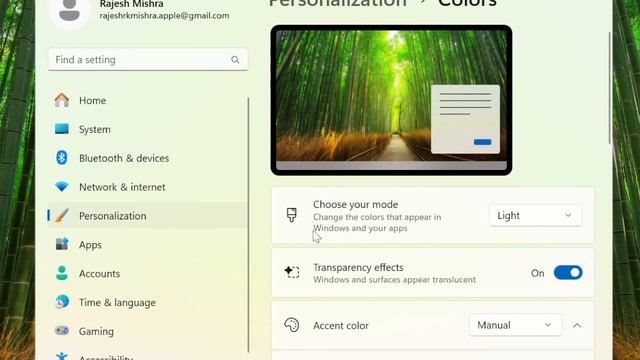
Task: Collapse the Accent color section chevron
Action: (x=577, y=325)
